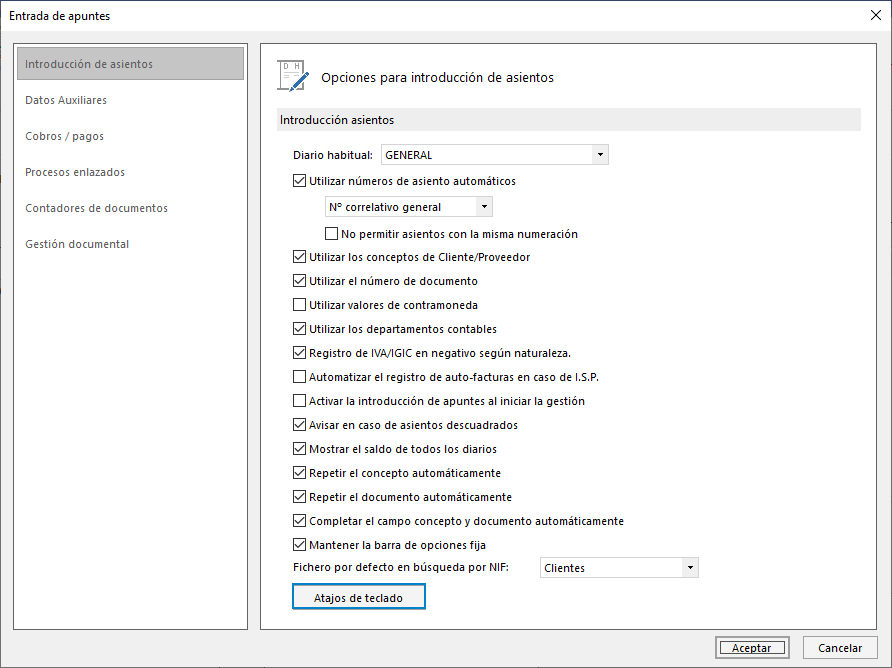Check 'Activar la introducción de apuntes al iniciar'
Viewport: 892px width, 668px height.
click(299, 400)
